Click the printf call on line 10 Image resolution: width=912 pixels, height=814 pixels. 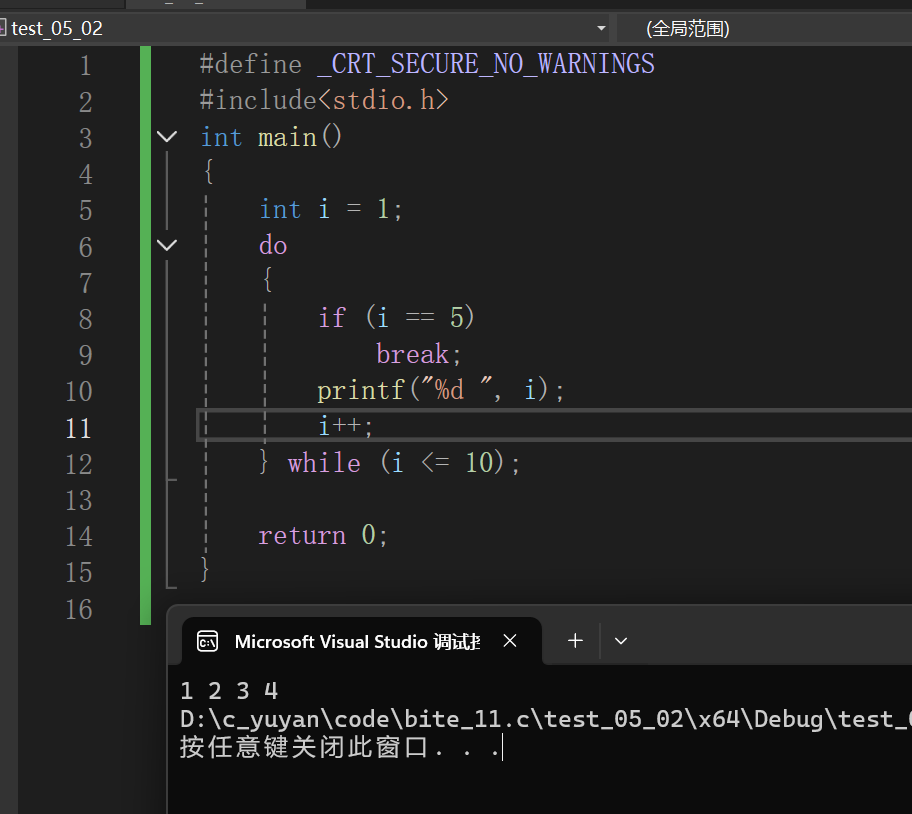(x=440, y=390)
